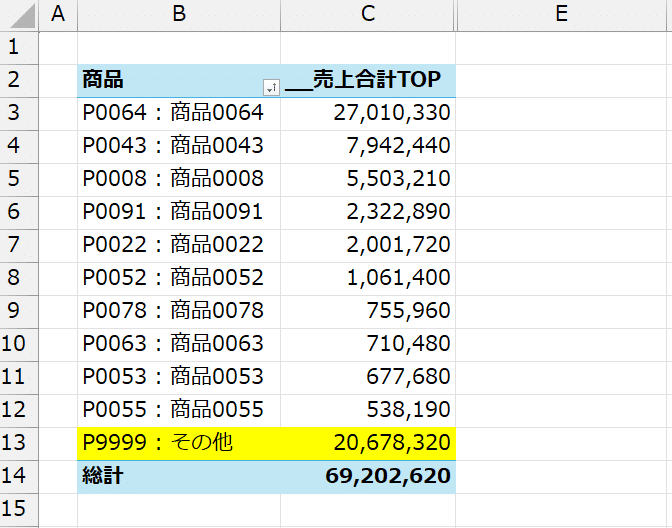Select cell P0052：商品0052

point(179,279)
